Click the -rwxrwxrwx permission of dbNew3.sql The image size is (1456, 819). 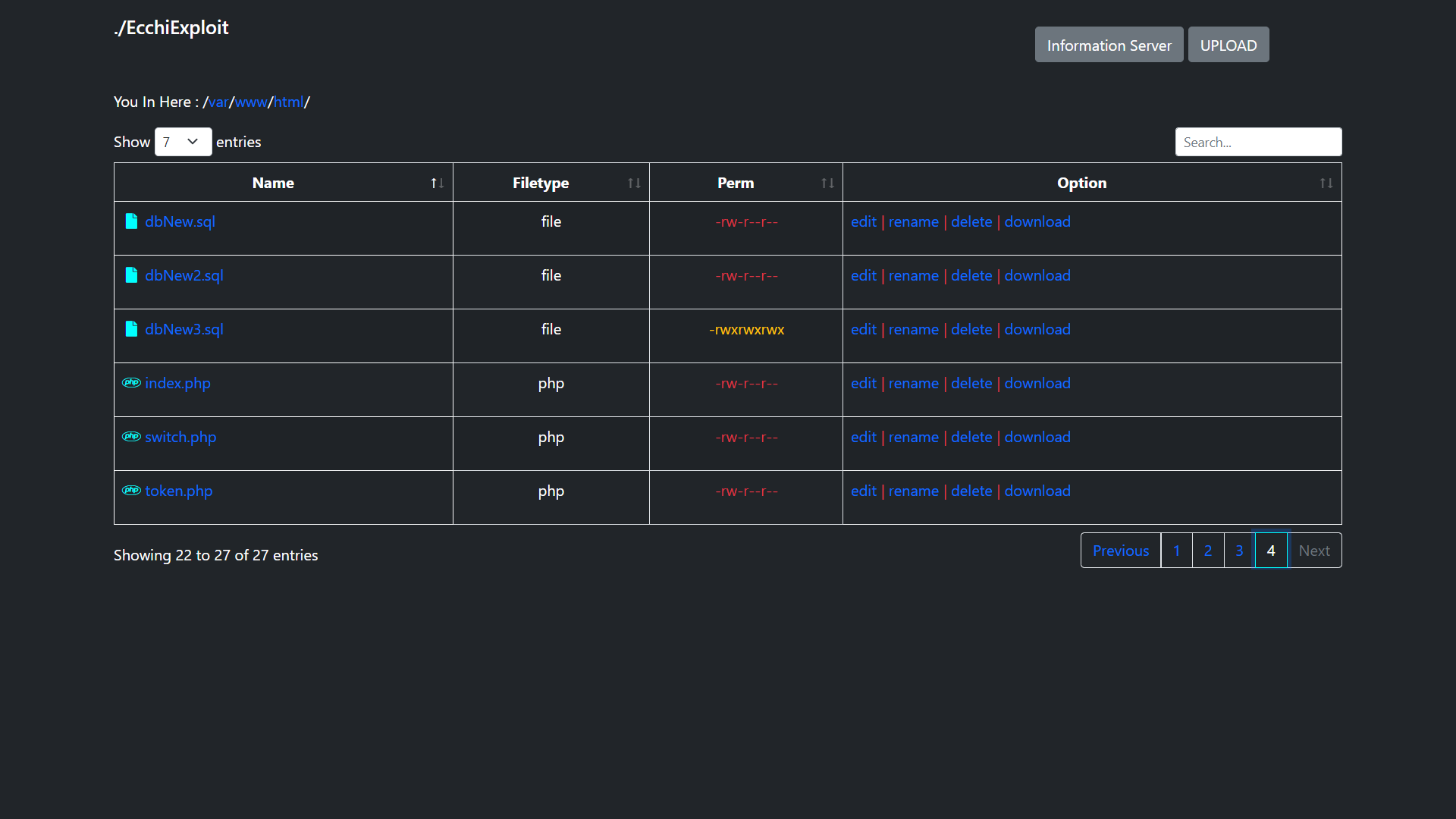(746, 329)
